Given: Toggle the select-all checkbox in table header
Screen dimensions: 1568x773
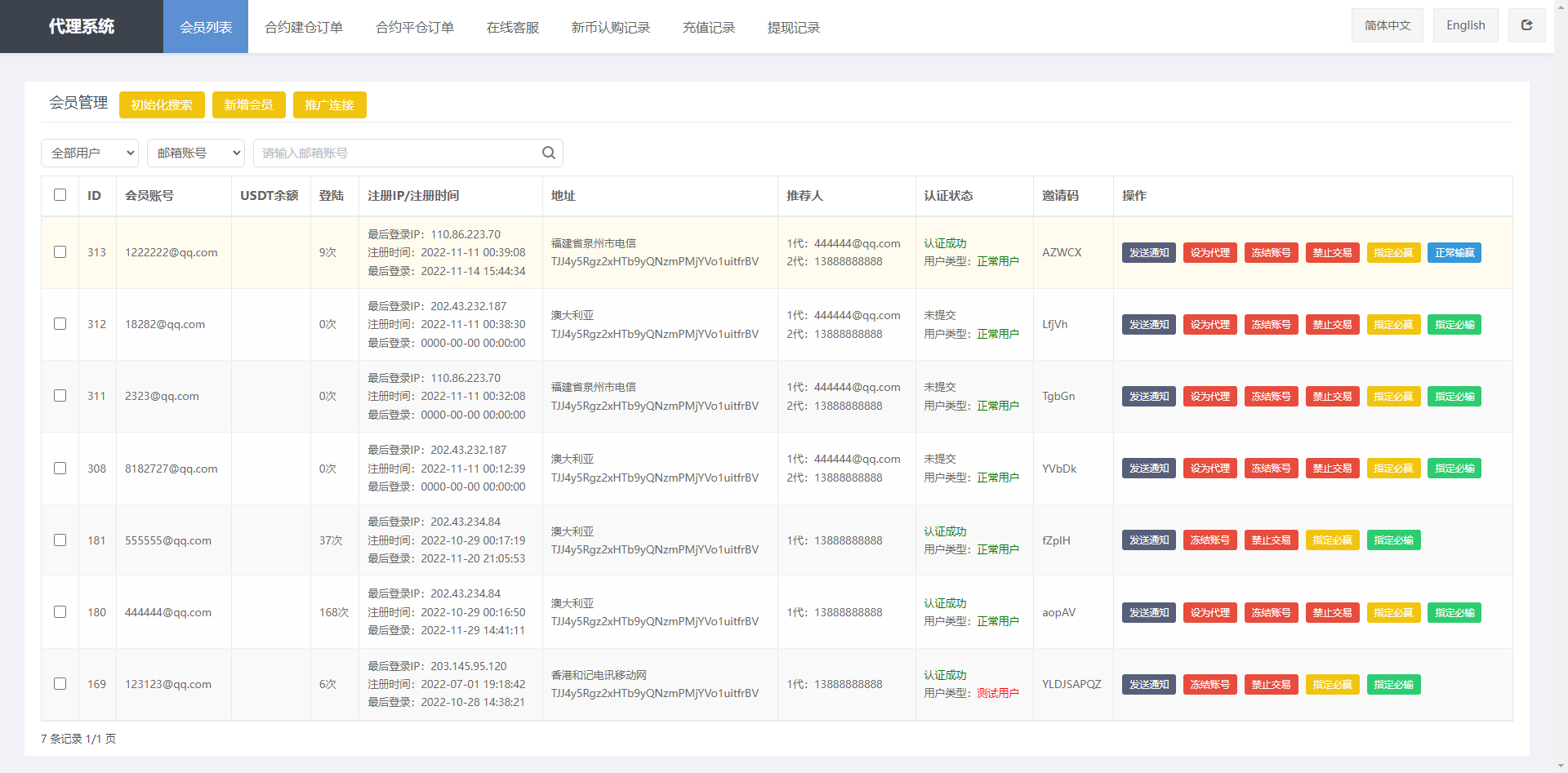Looking at the screenshot, I should [x=60, y=195].
